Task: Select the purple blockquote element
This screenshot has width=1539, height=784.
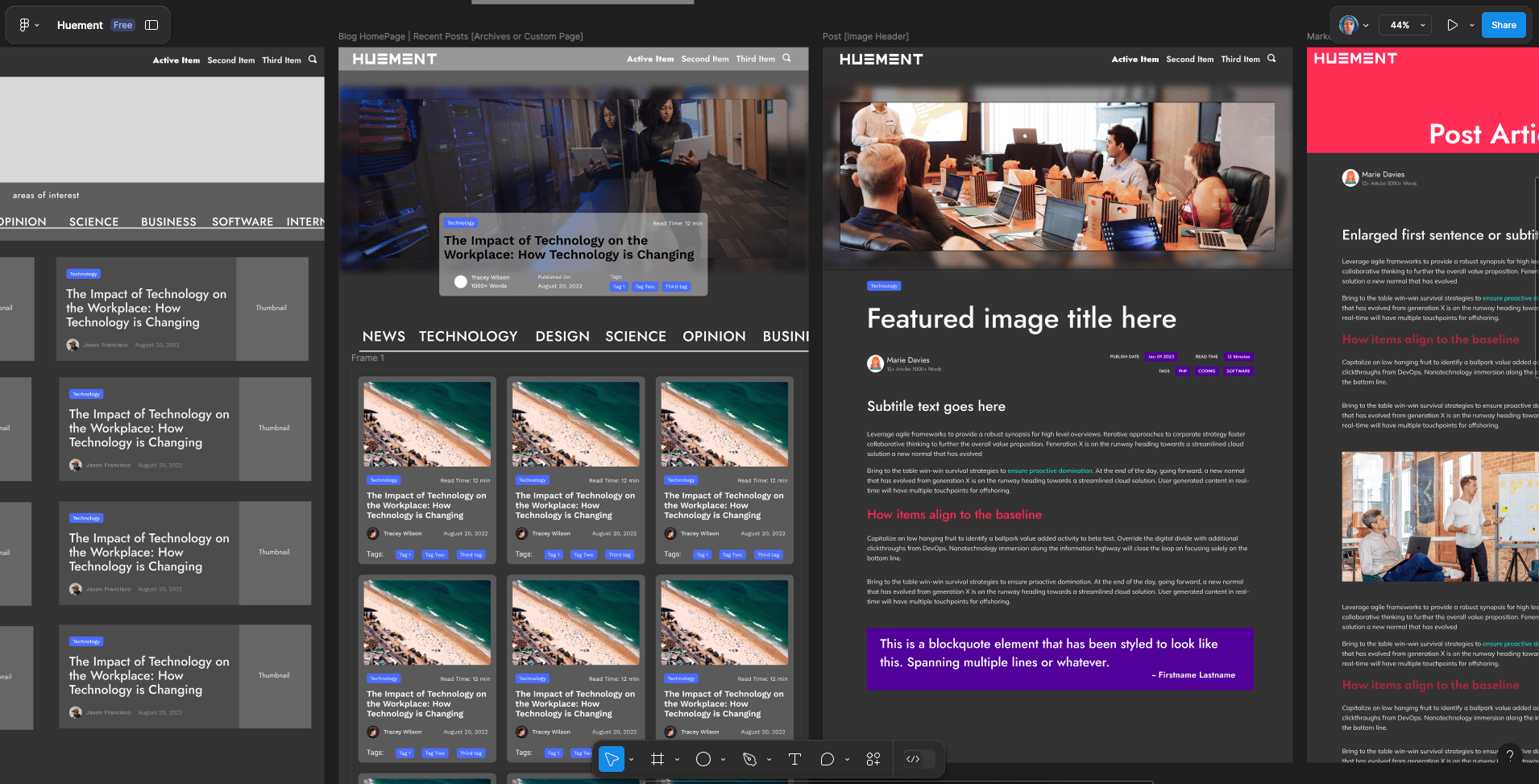Action: [x=1059, y=658]
